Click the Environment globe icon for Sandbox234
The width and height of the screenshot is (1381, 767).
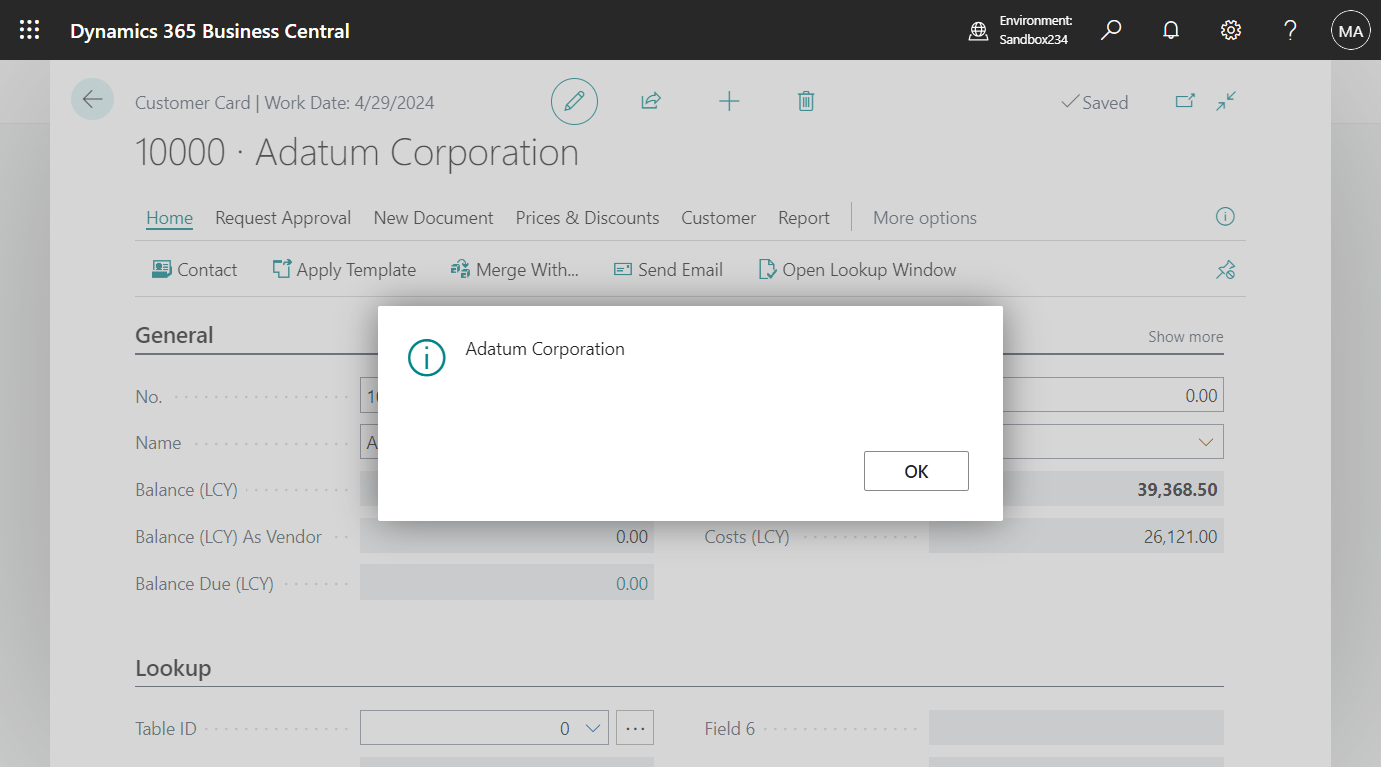(x=977, y=30)
